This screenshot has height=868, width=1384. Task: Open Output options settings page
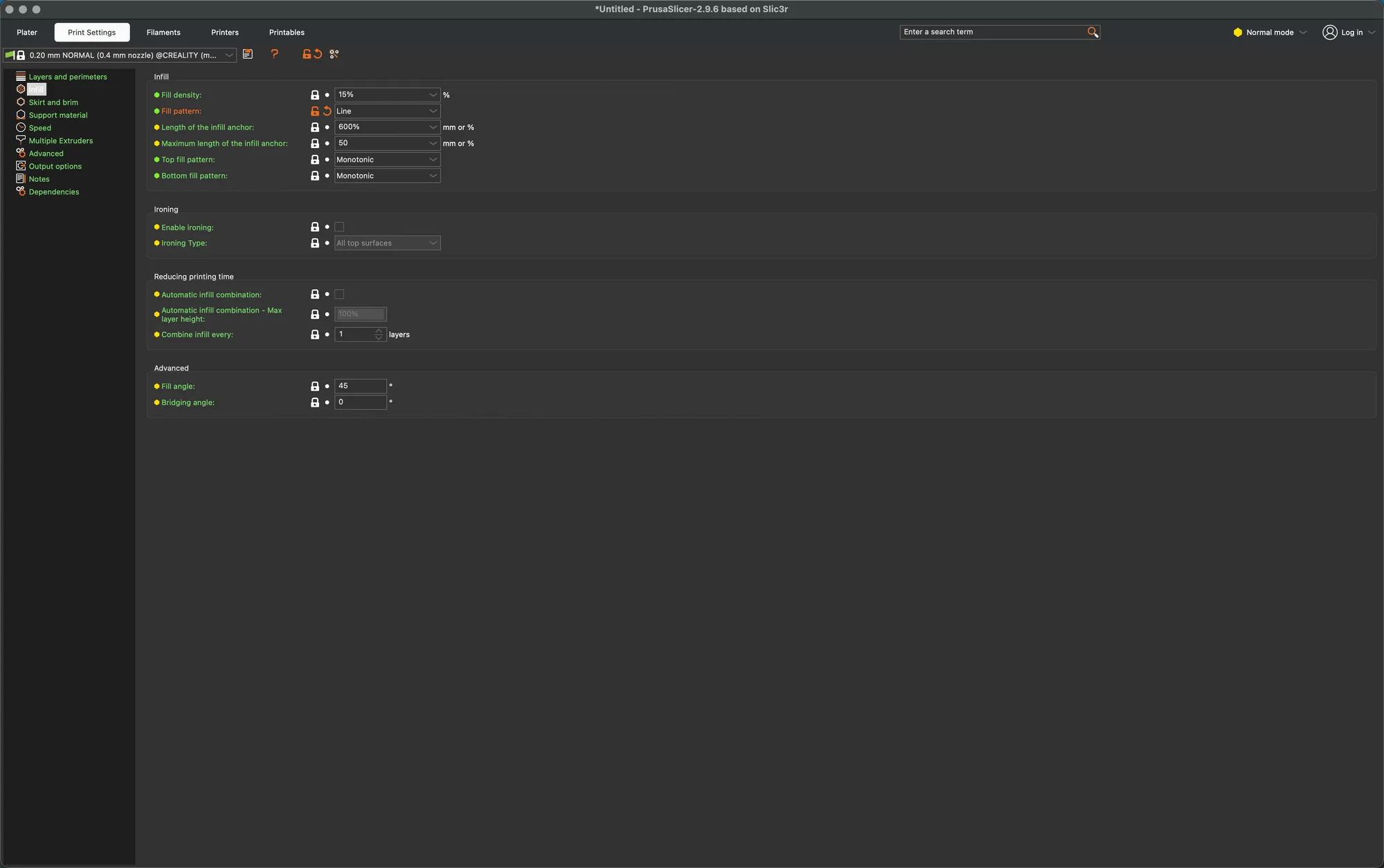coord(55,167)
